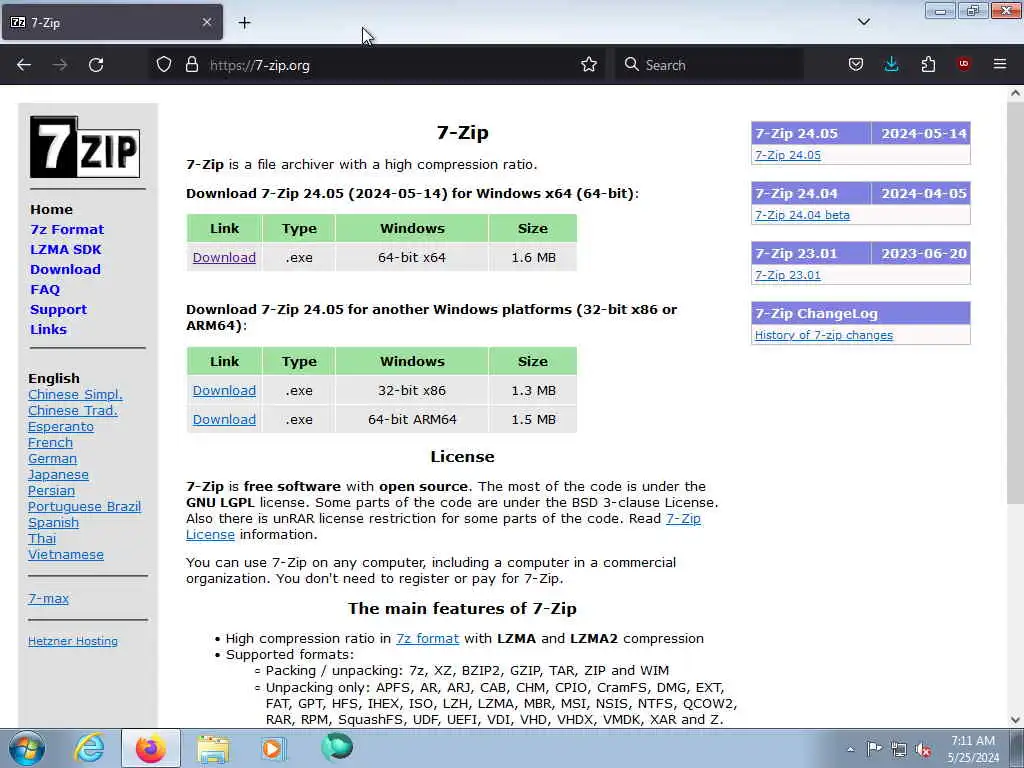
Task: Click the forward navigation arrow
Action: click(x=60, y=65)
